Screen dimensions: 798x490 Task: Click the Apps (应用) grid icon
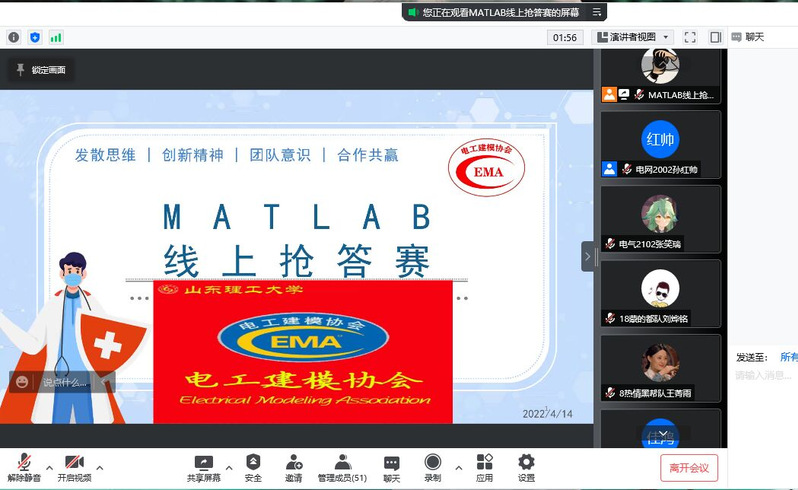484,463
